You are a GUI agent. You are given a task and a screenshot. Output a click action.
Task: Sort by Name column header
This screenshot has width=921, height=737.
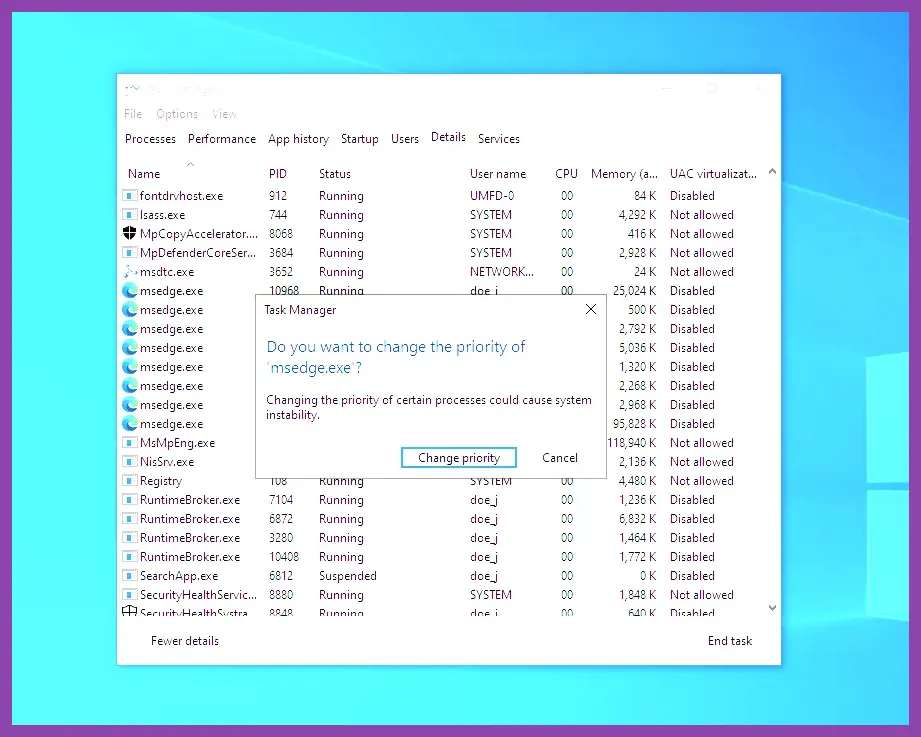pos(144,174)
